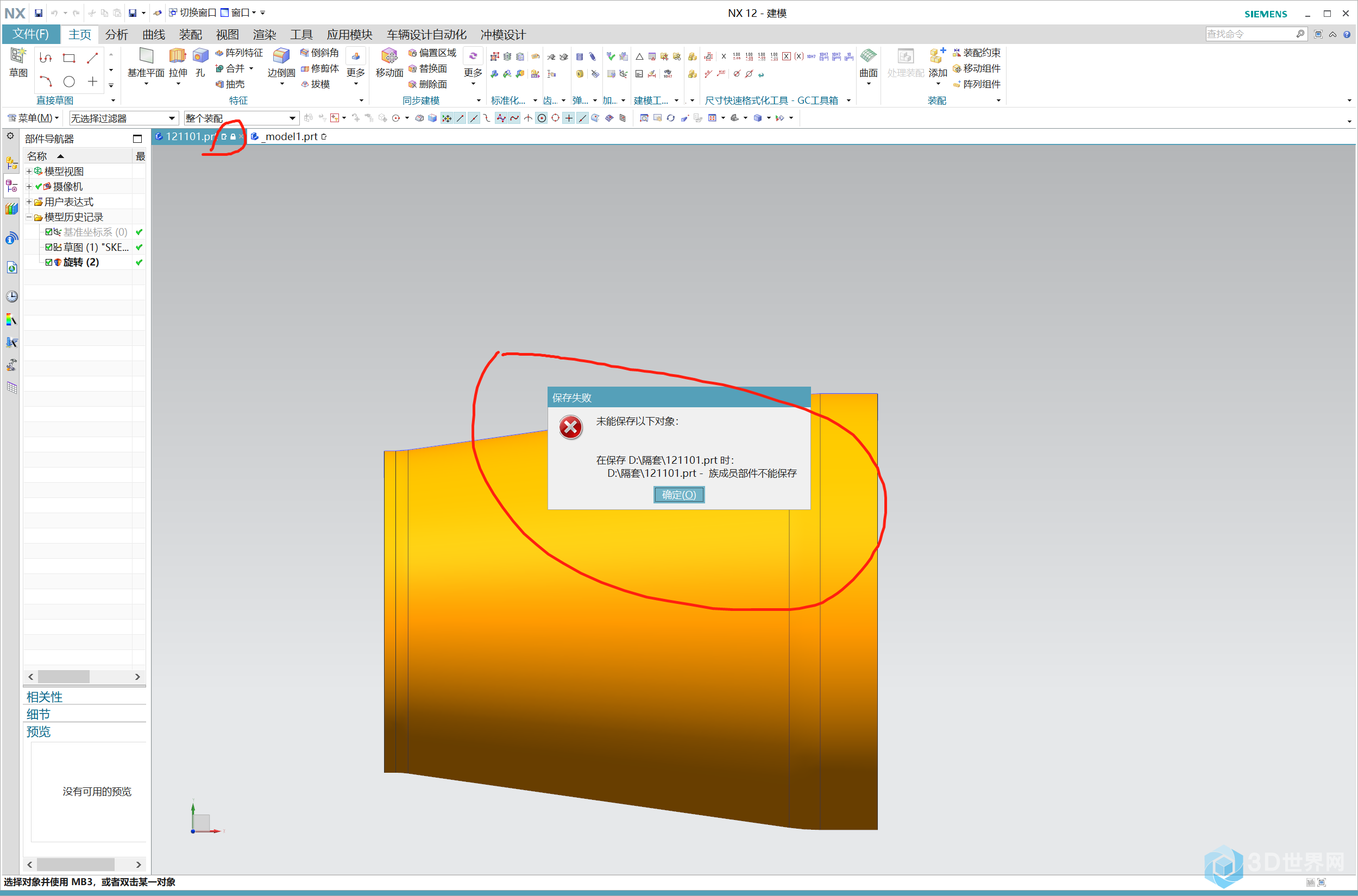The image size is (1358, 896).
Task: Switch to the 分析 ribbon tab
Action: (117, 34)
